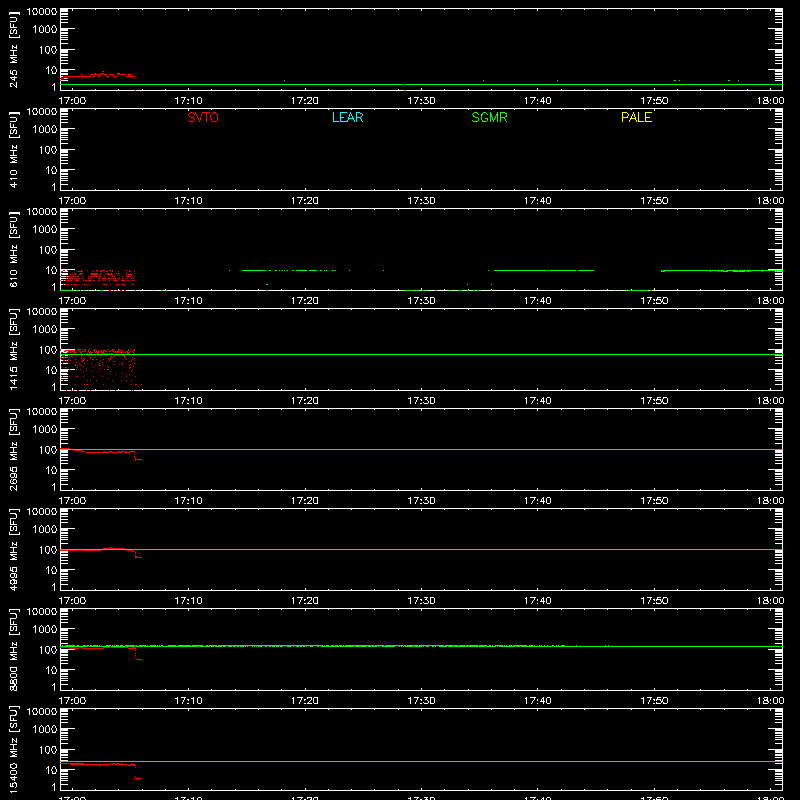Click the 10000 y-axis label on 245 MHz panel

click(42, 12)
